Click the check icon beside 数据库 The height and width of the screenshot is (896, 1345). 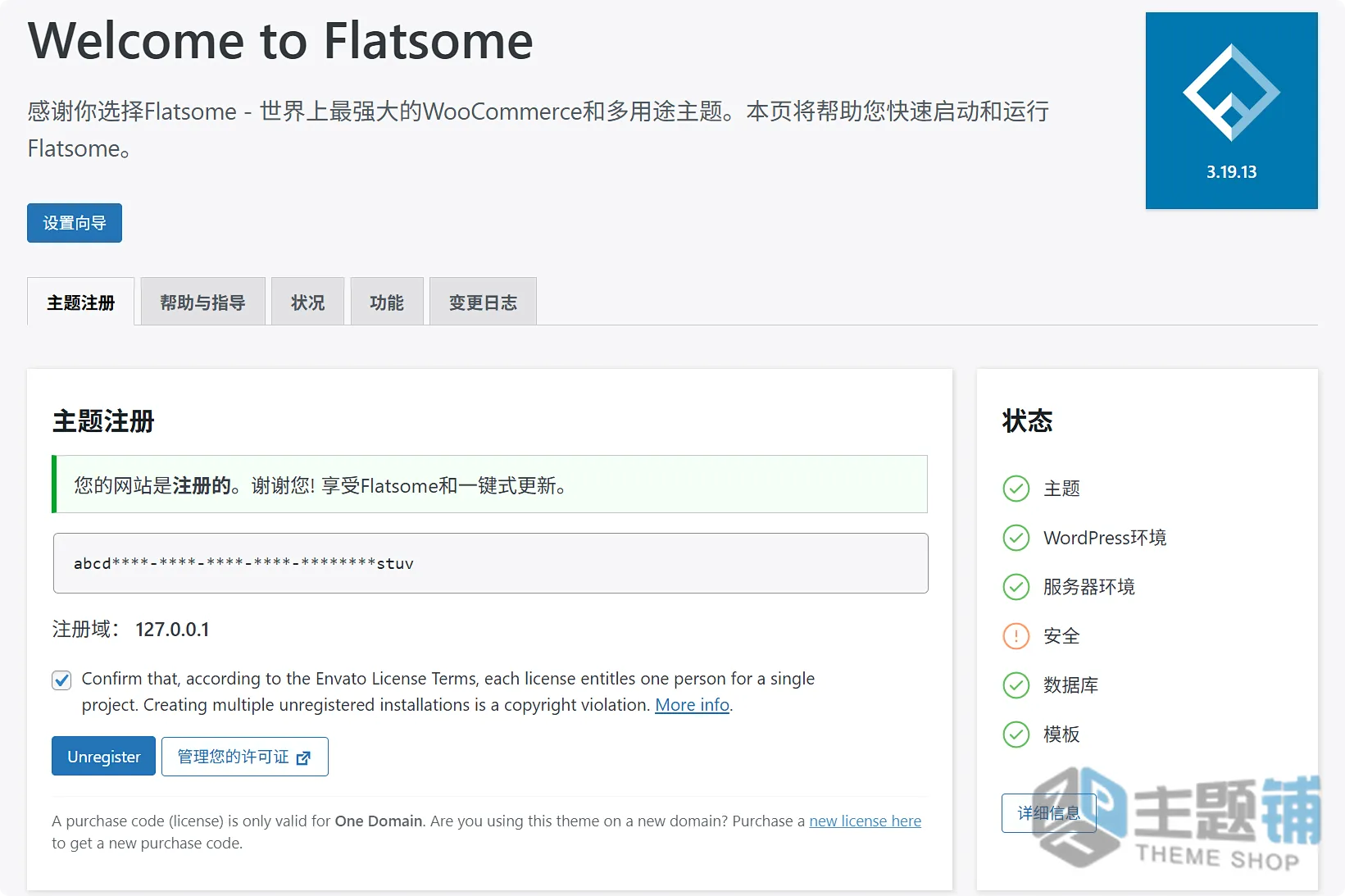tap(1016, 685)
